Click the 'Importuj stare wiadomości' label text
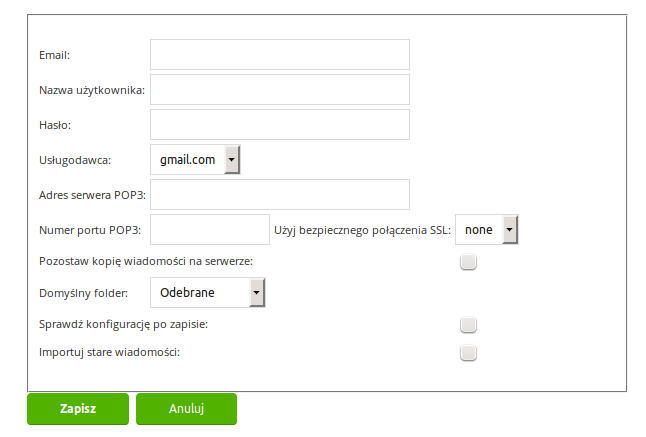 109,353
